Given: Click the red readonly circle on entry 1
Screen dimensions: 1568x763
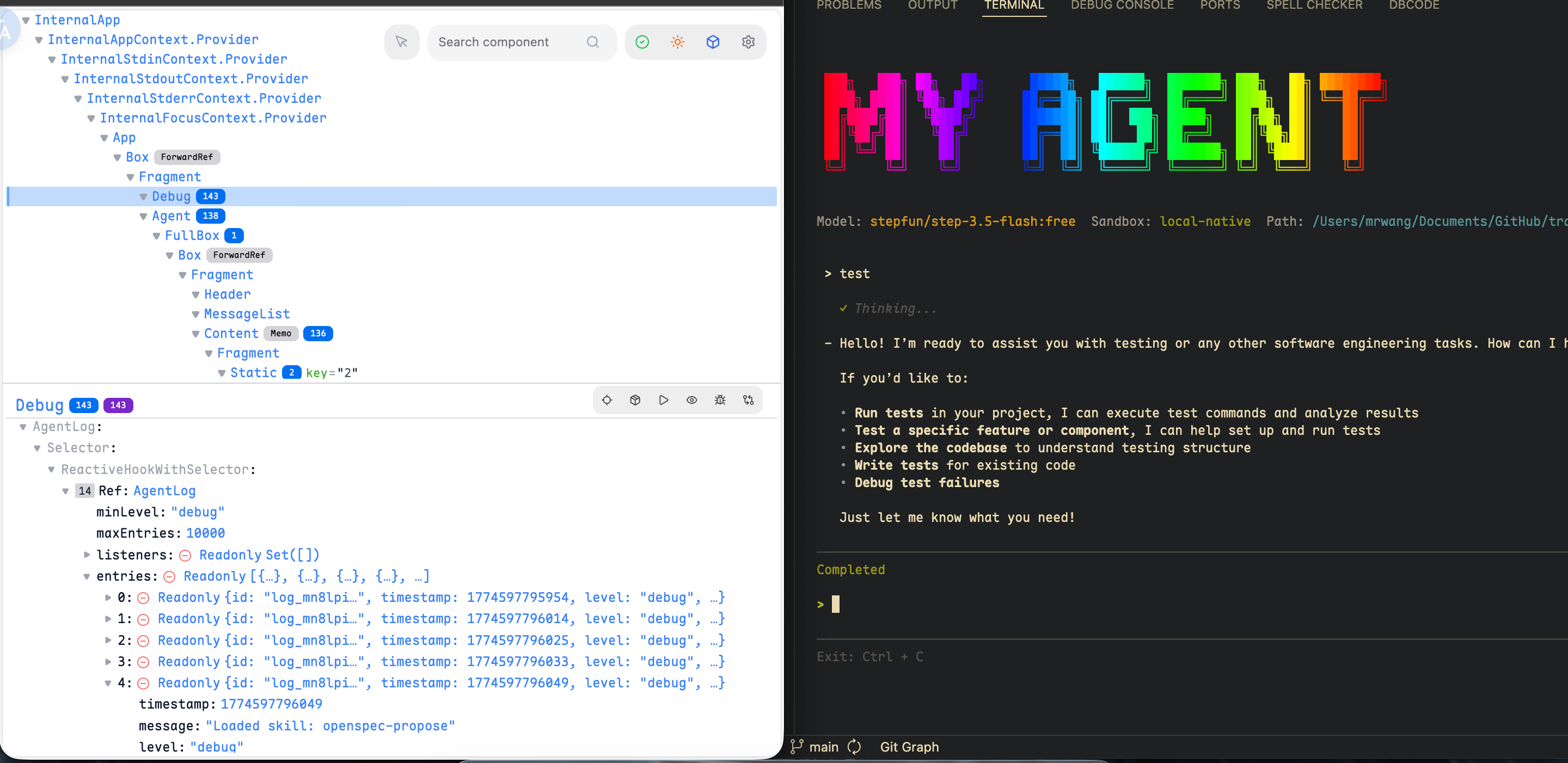Looking at the screenshot, I should click(x=144, y=619).
